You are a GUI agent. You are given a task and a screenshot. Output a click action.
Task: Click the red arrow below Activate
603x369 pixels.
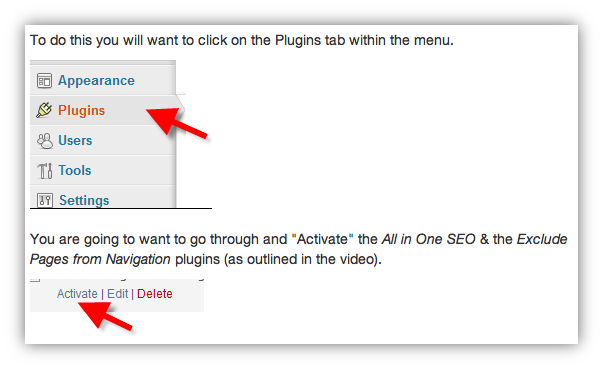105,316
